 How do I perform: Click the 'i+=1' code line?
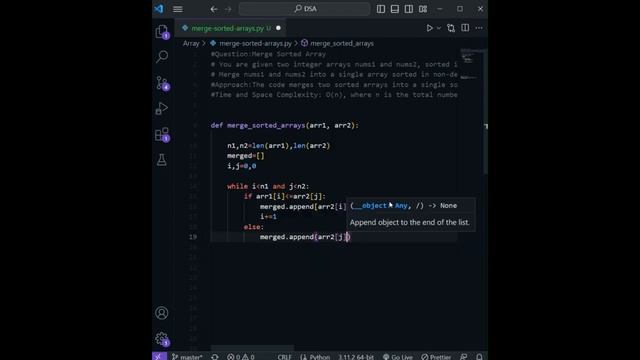(268, 216)
